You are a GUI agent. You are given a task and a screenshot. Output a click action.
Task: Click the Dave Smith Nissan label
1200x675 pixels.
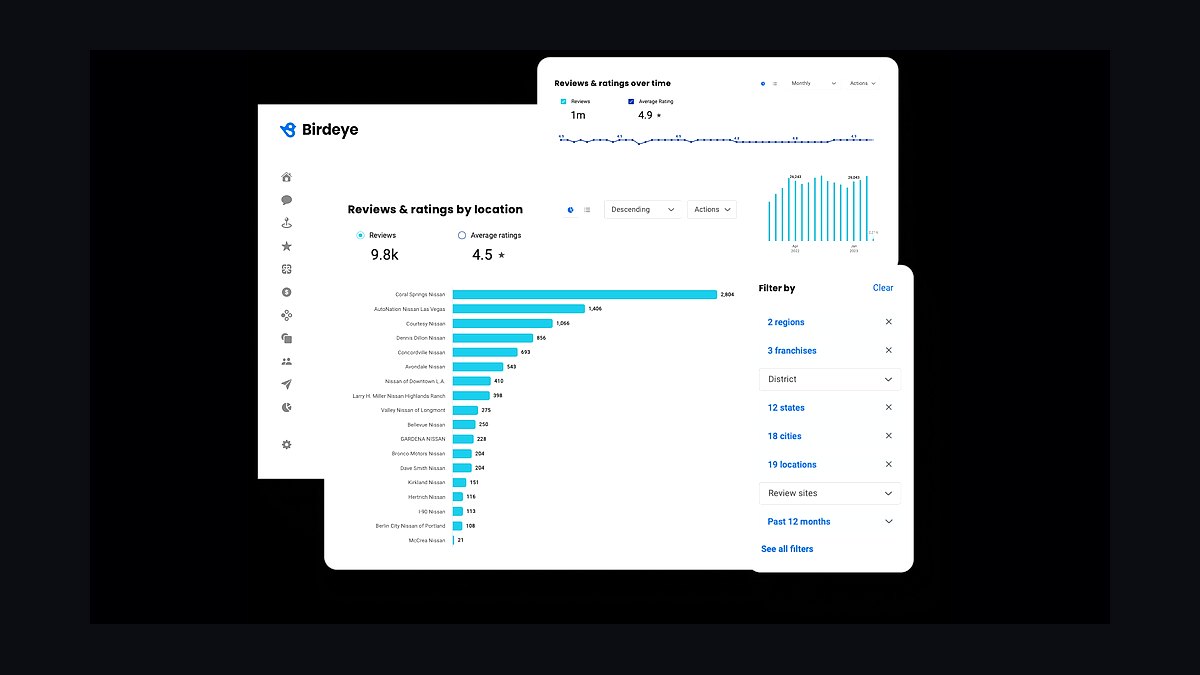tap(424, 468)
